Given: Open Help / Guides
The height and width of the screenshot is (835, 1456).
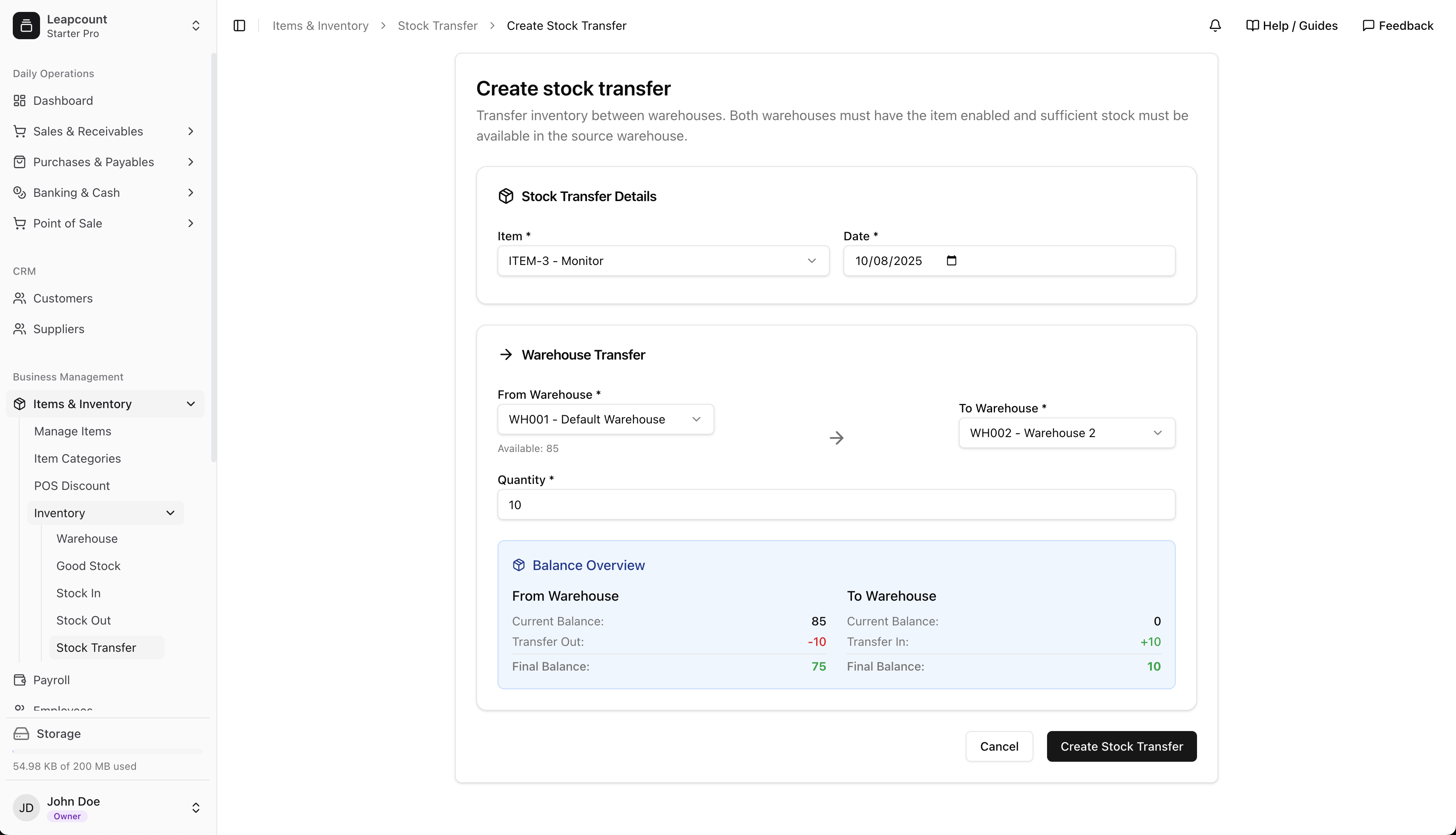Looking at the screenshot, I should click(x=1292, y=26).
